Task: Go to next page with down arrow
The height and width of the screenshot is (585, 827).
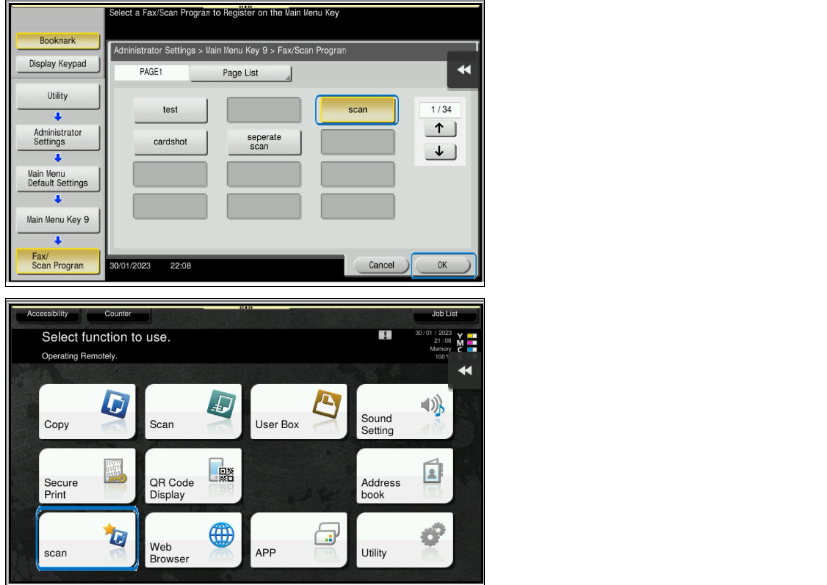Action: pos(440,151)
